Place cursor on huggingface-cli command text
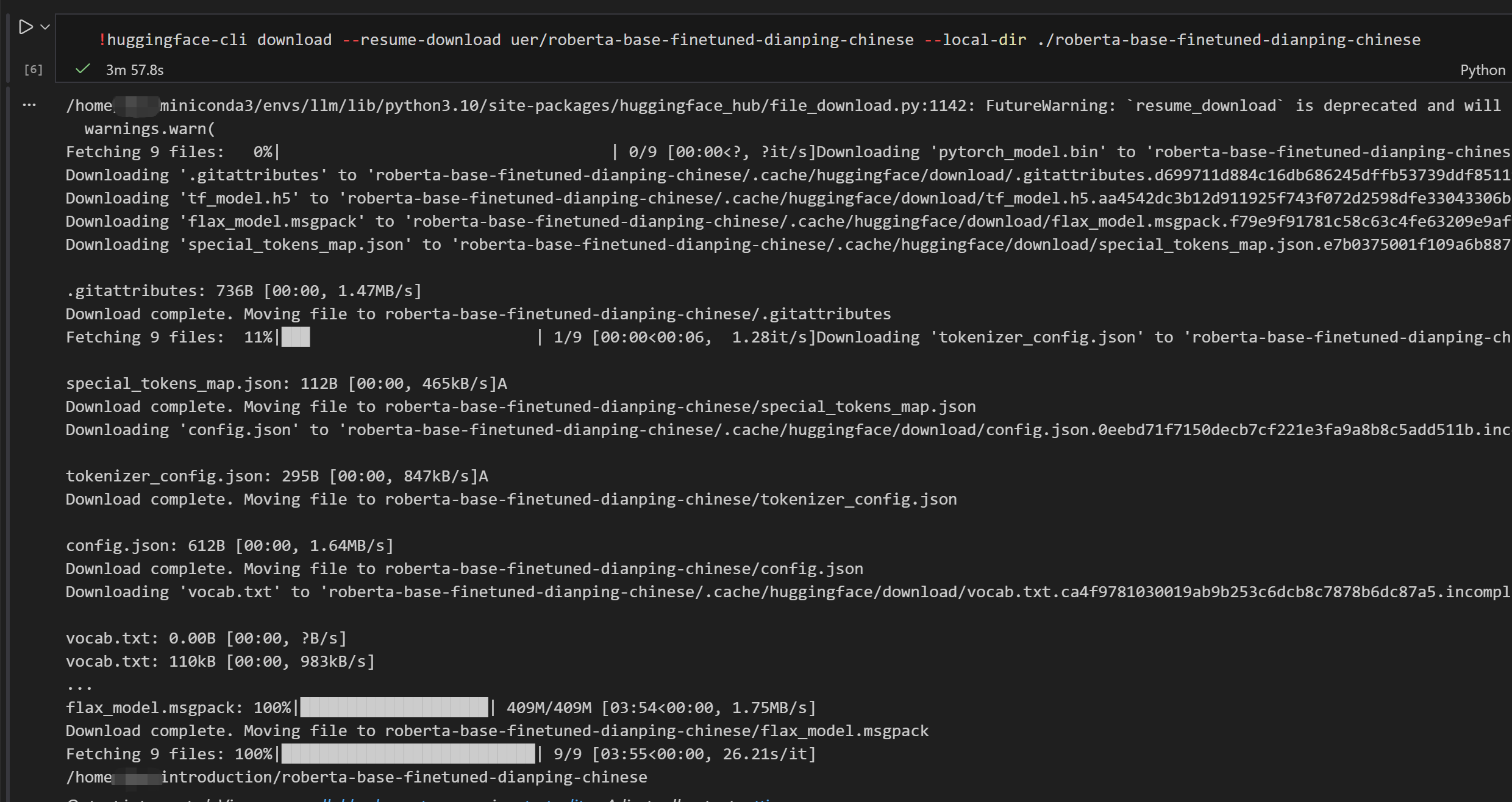Viewport: 1512px width, 802px height. click(177, 40)
